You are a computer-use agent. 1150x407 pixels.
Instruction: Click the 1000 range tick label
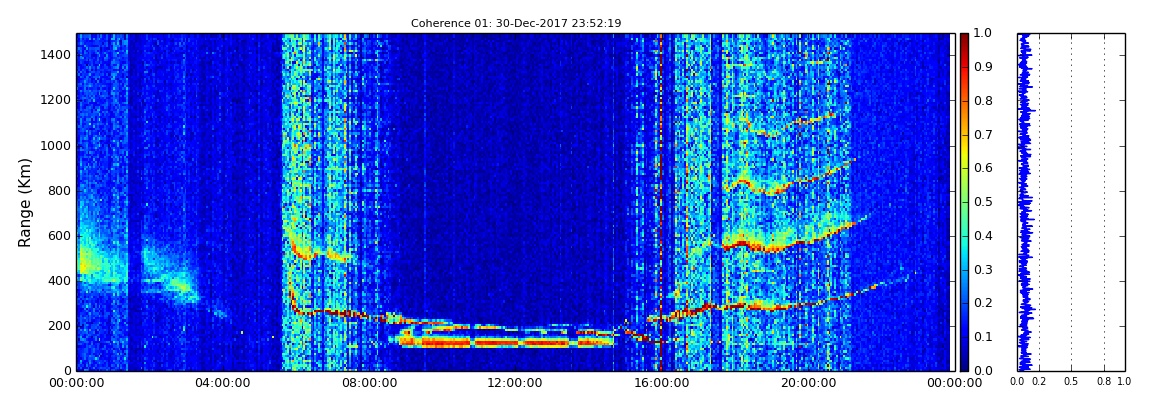[x=56, y=145]
